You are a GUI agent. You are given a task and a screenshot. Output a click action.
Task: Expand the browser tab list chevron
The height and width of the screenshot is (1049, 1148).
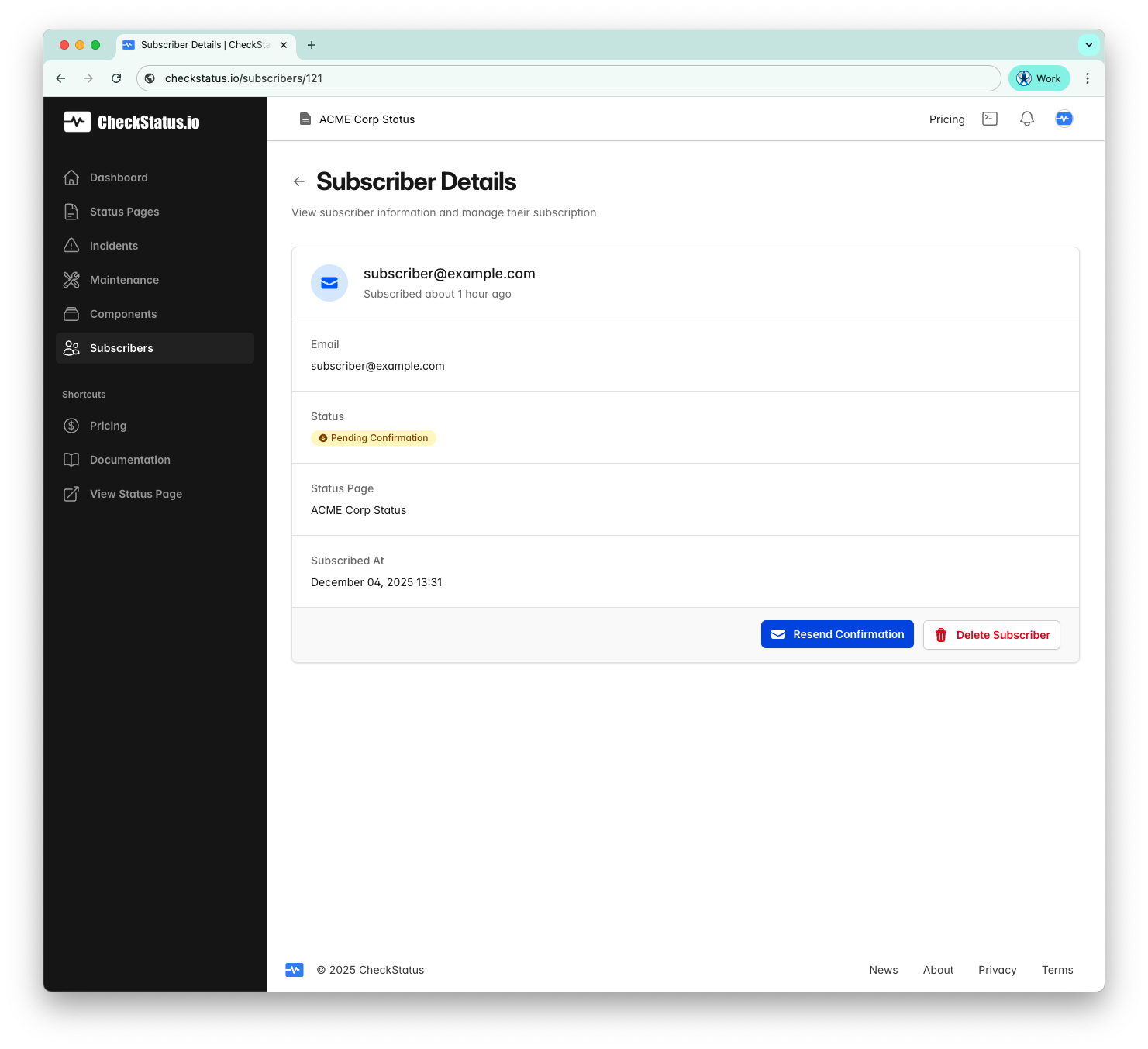tap(1089, 44)
